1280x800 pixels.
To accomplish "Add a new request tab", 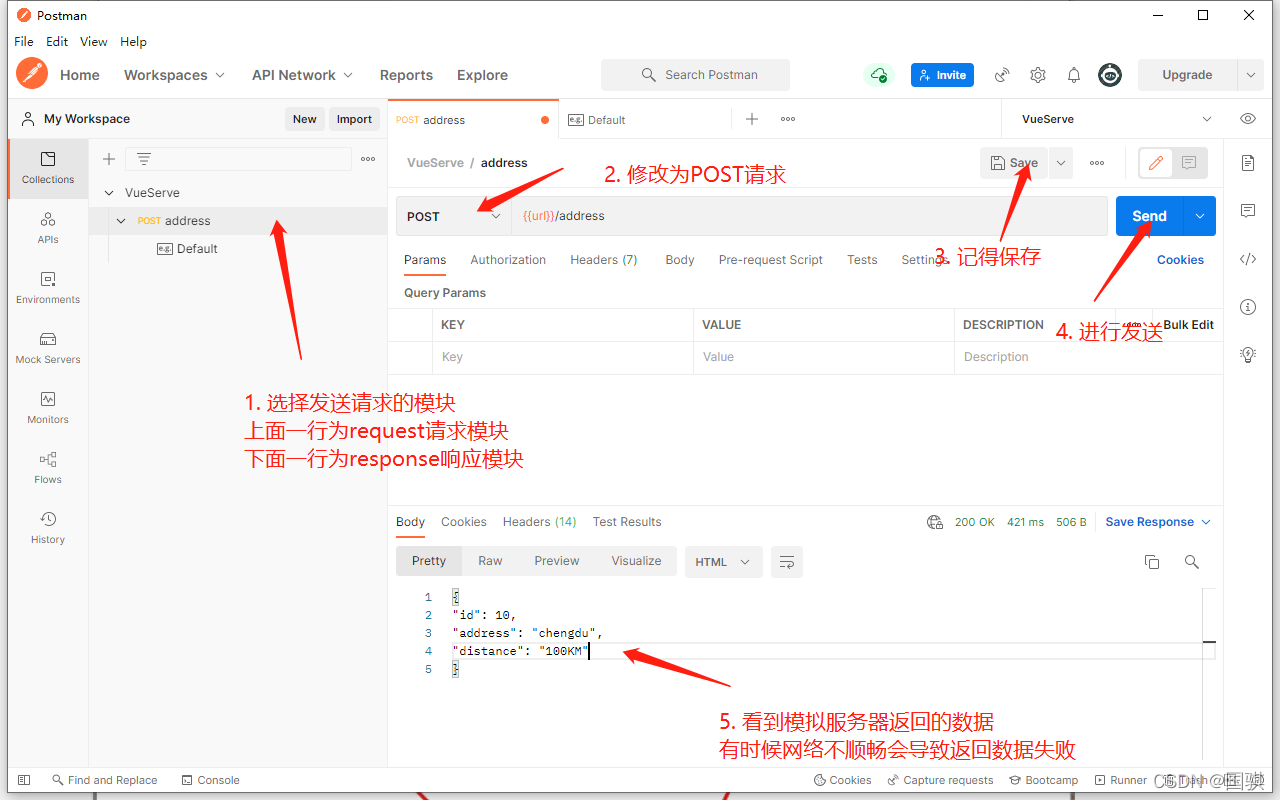I will pyautogui.click(x=752, y=119).
